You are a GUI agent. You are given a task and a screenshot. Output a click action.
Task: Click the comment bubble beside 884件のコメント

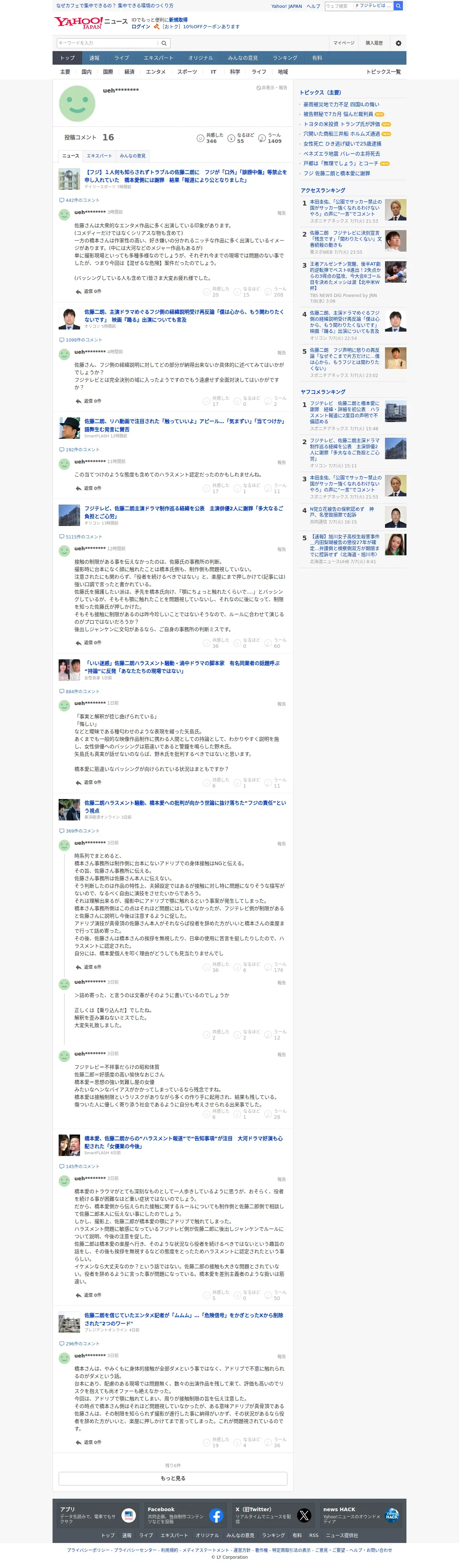pyautogui.click(x=61, y=691)
